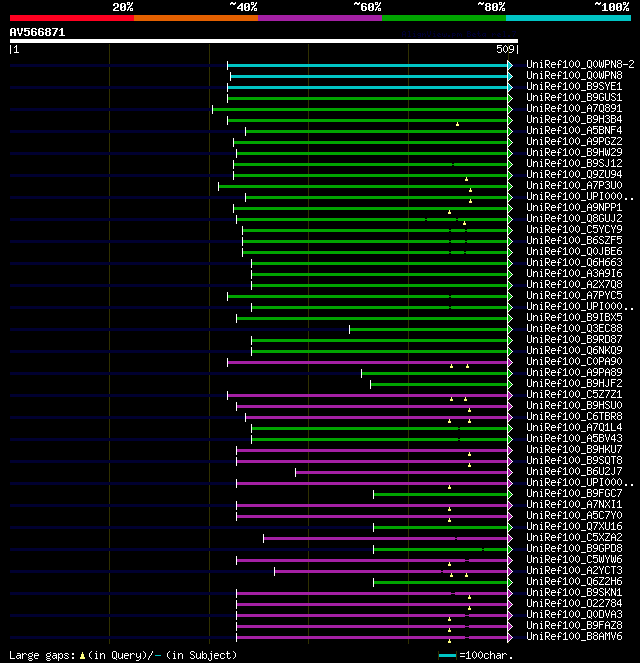
Task: Click the purple alignment bar for B6U2J7
Action: [401, 472]
